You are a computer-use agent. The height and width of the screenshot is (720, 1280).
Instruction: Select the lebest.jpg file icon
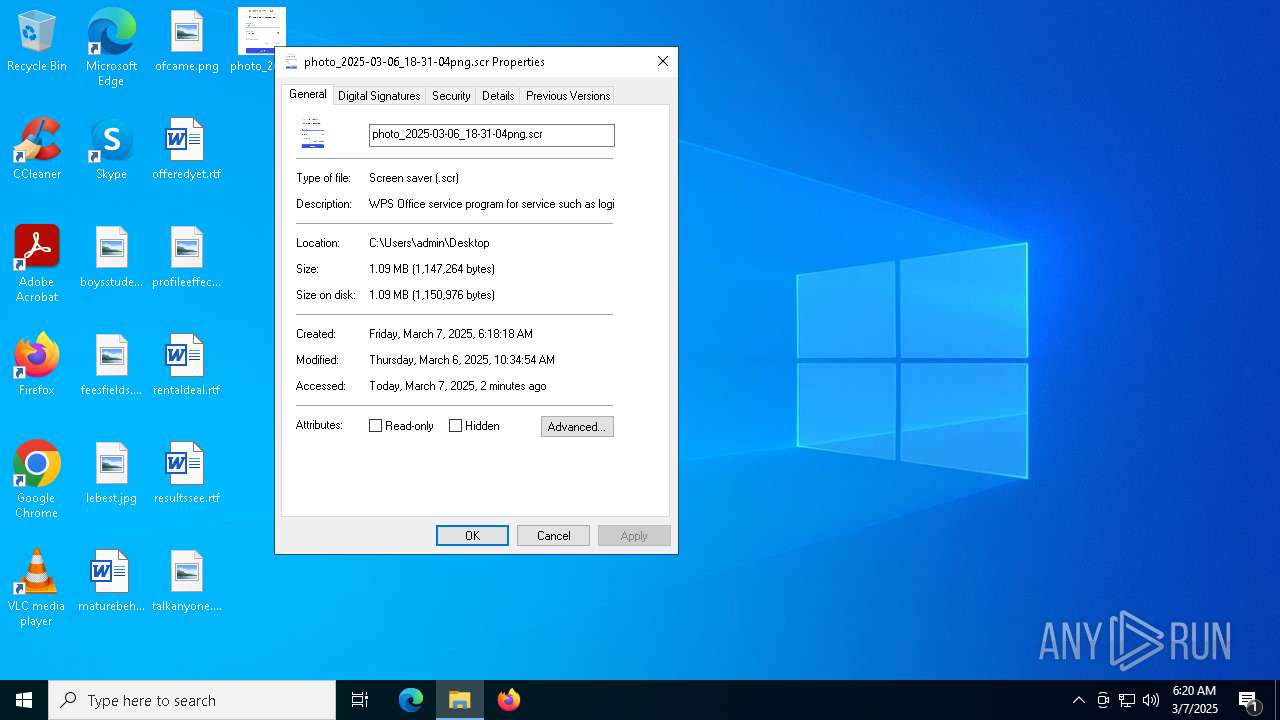pos(111,473)
